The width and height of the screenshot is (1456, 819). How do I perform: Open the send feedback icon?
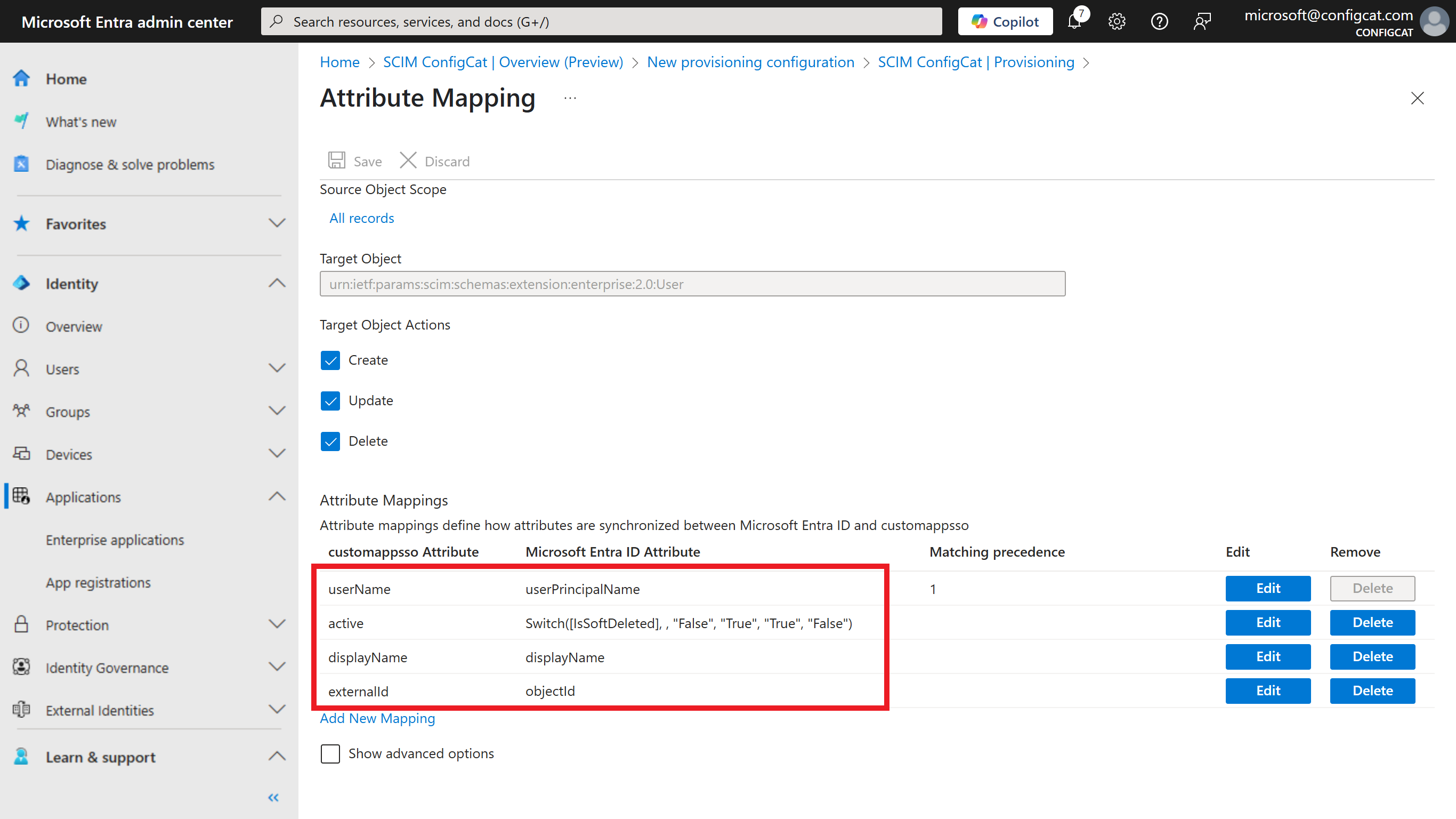1202,21
